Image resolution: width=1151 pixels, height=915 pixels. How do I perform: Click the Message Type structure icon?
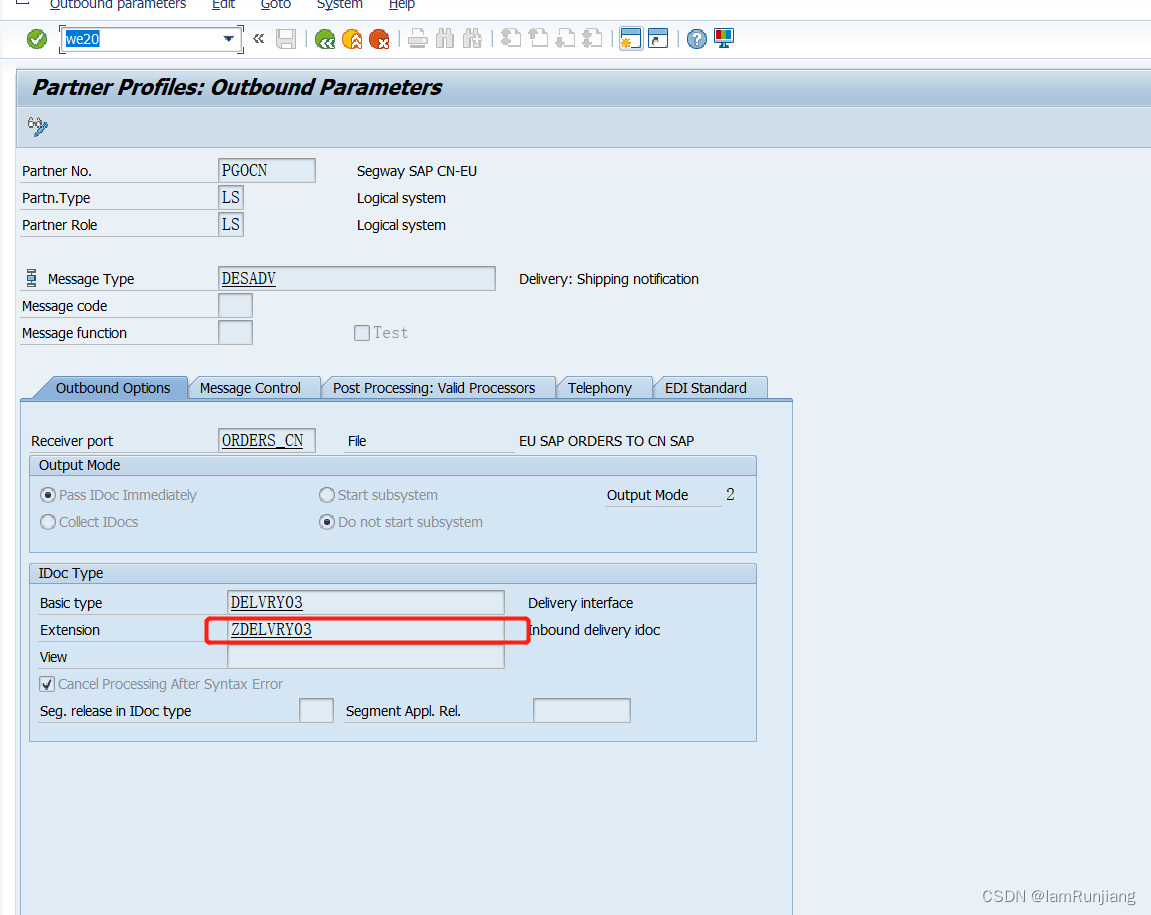coord(31,278)
